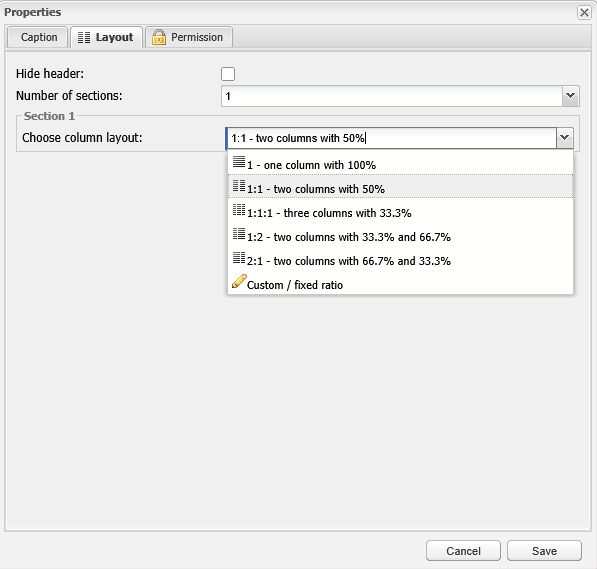Open the Permission tab
This screenshot has height=569, width=597.
[189, 37]
